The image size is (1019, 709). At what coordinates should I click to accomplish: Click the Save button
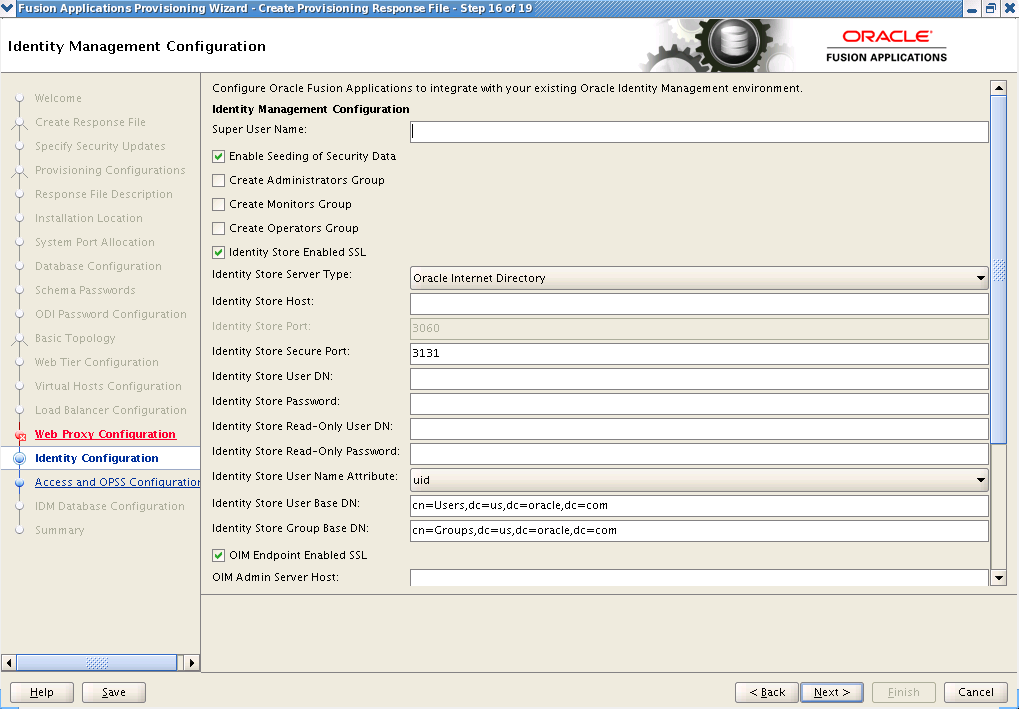click(x=114, y=693)
